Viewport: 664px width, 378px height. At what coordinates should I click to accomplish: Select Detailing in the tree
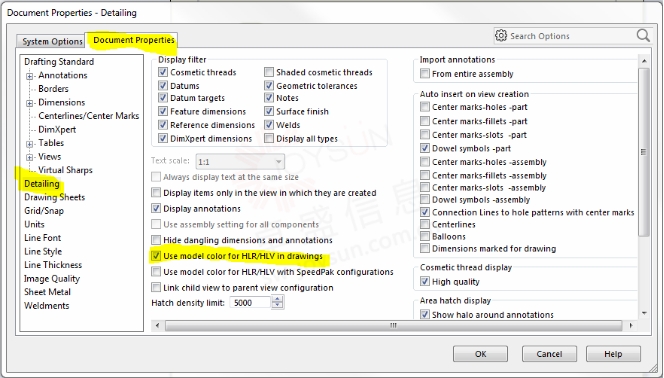[x=42, y=184]
